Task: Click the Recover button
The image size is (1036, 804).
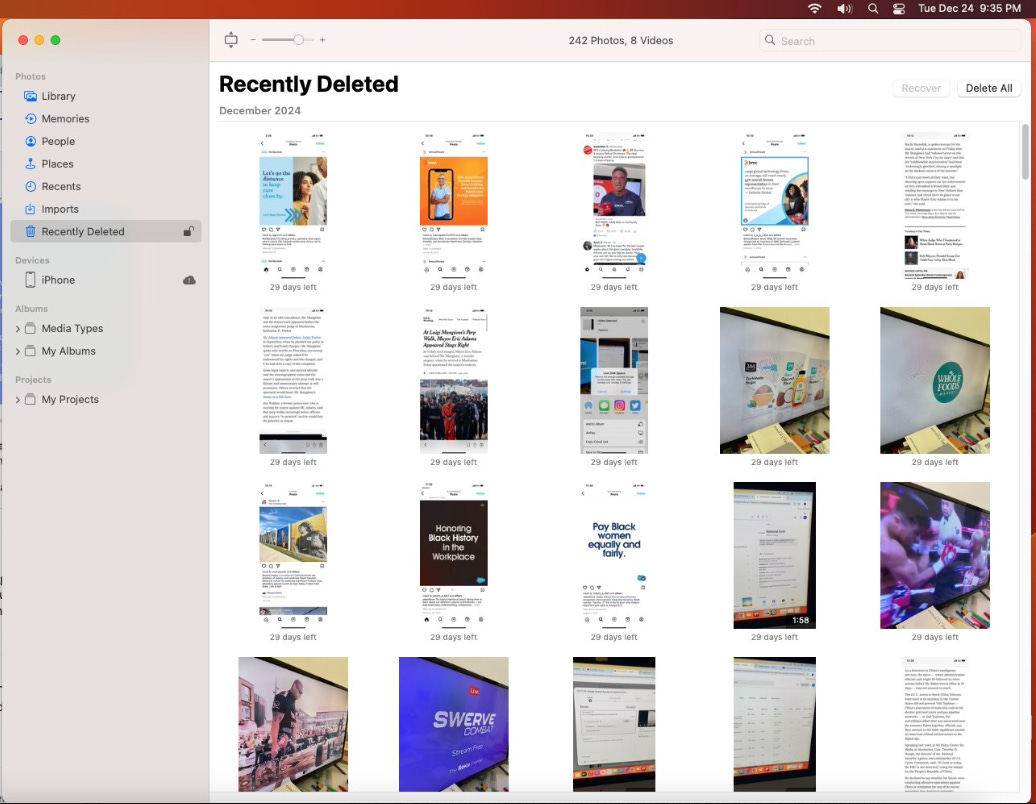Action: tap(920, 89)
